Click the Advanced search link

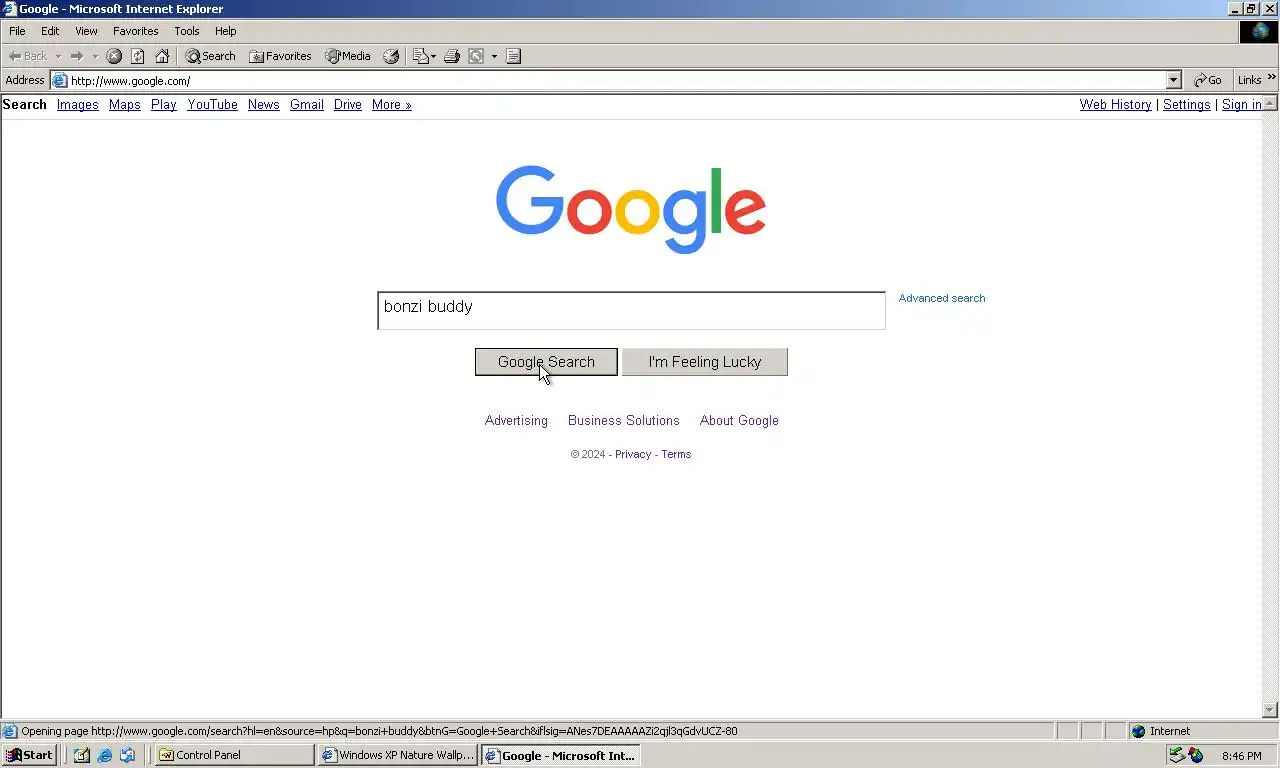tap(942, 298)
